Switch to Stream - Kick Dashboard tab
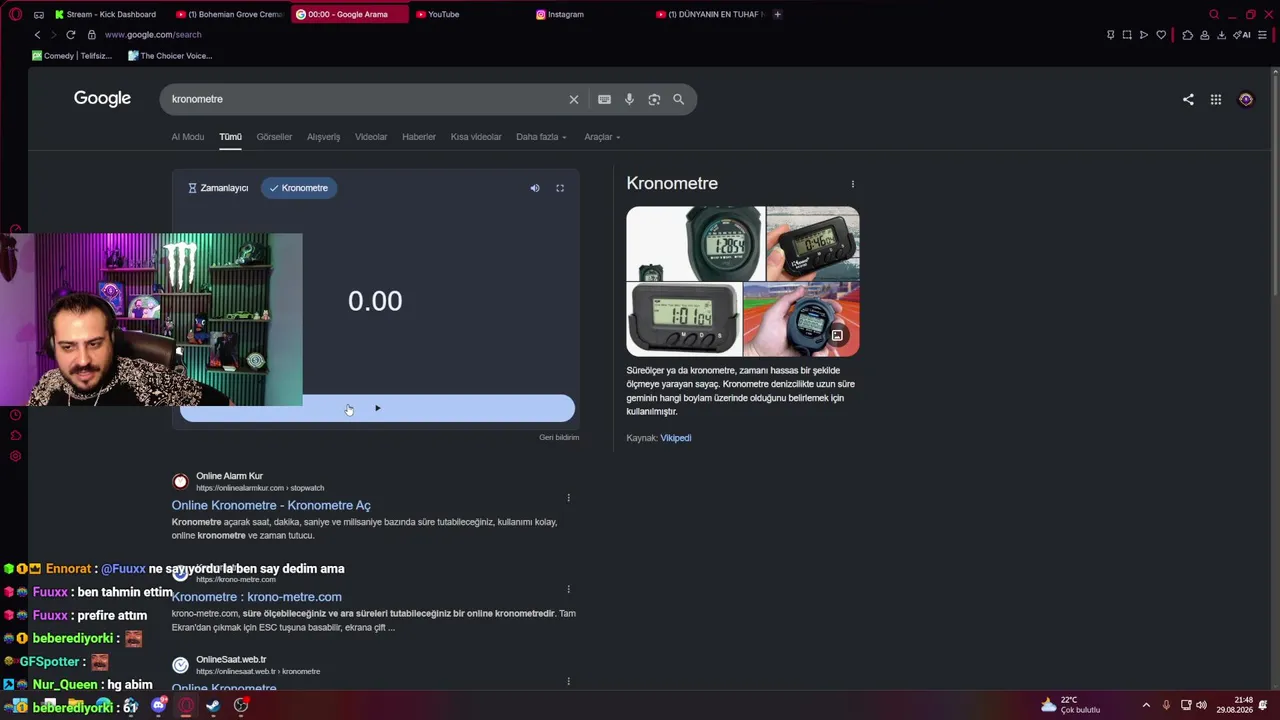The height and width of the screenshot is (720, 1280). click(x=106, y=15)
